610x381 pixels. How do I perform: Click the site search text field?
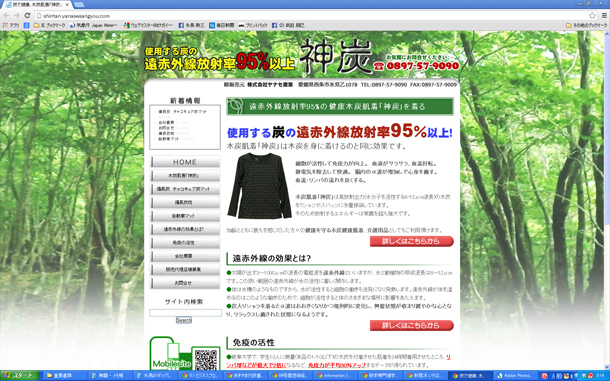185,313
